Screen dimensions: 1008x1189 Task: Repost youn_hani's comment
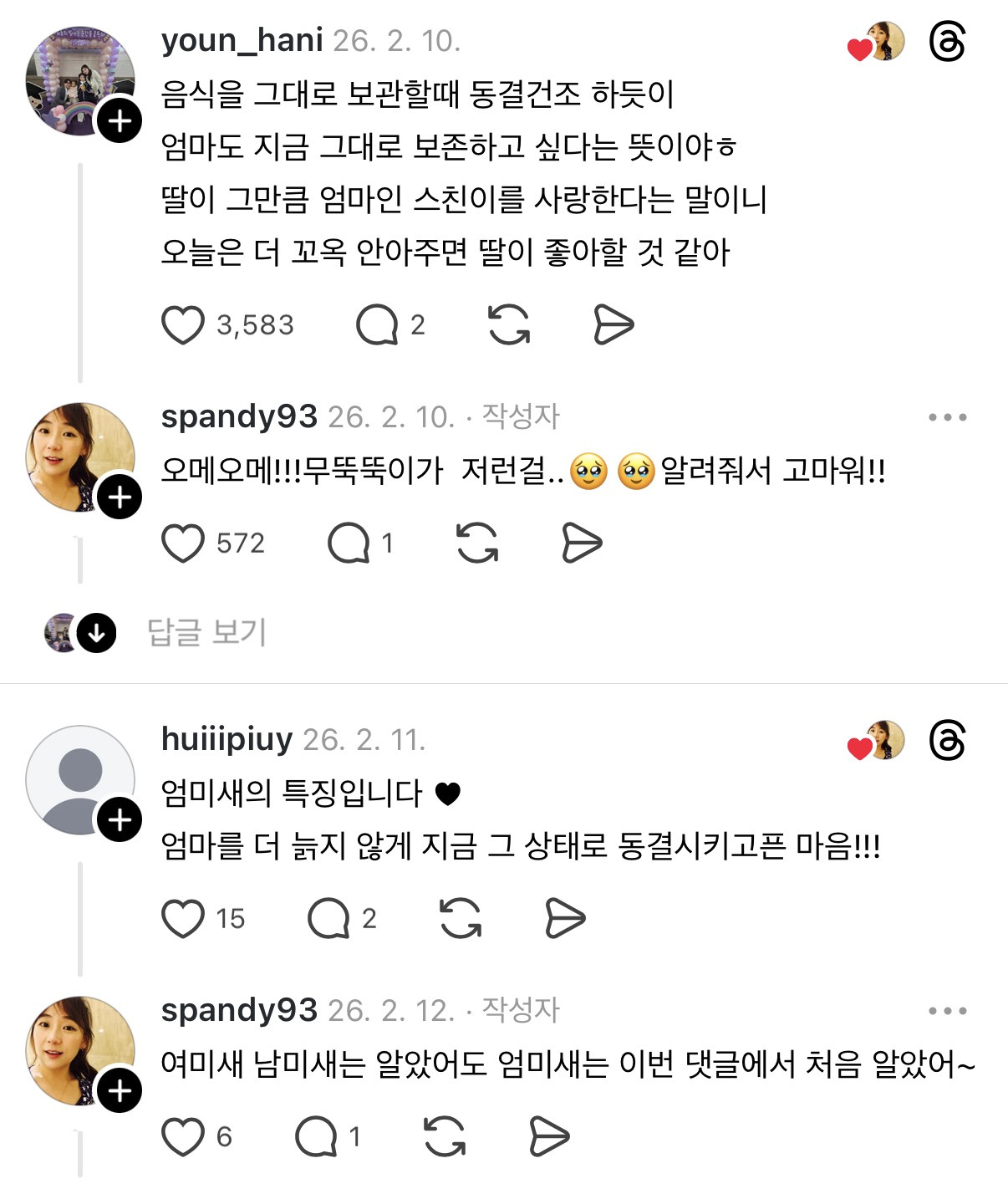(509, 325)
